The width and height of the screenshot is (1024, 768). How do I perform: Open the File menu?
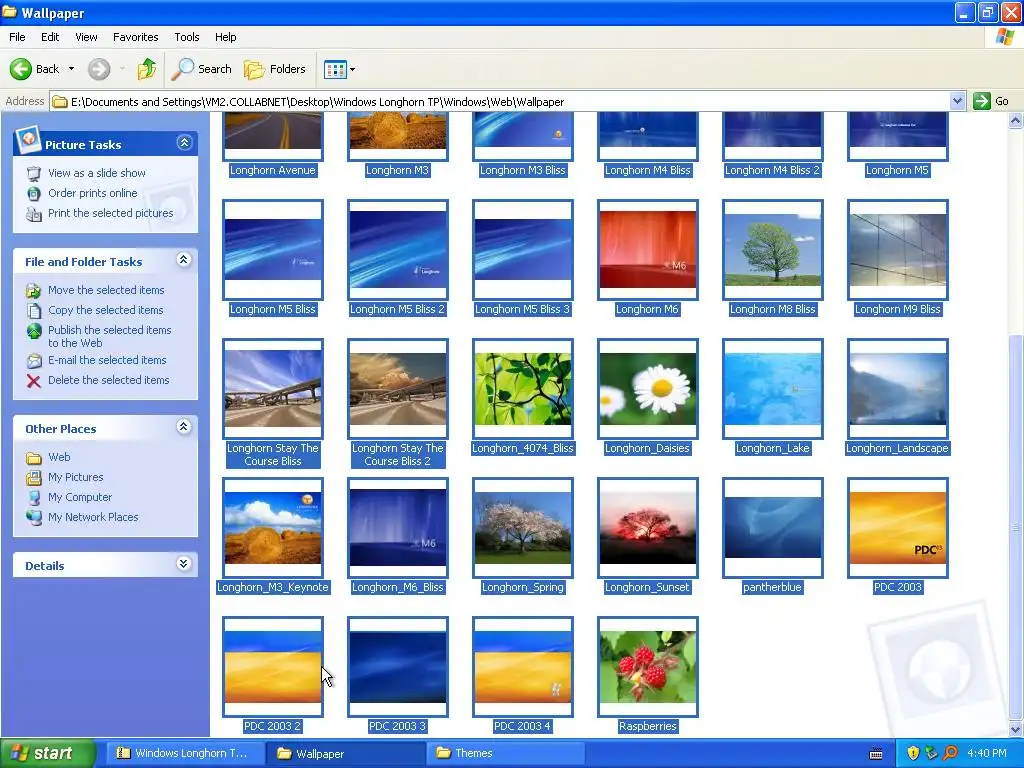tap(17, 37)
